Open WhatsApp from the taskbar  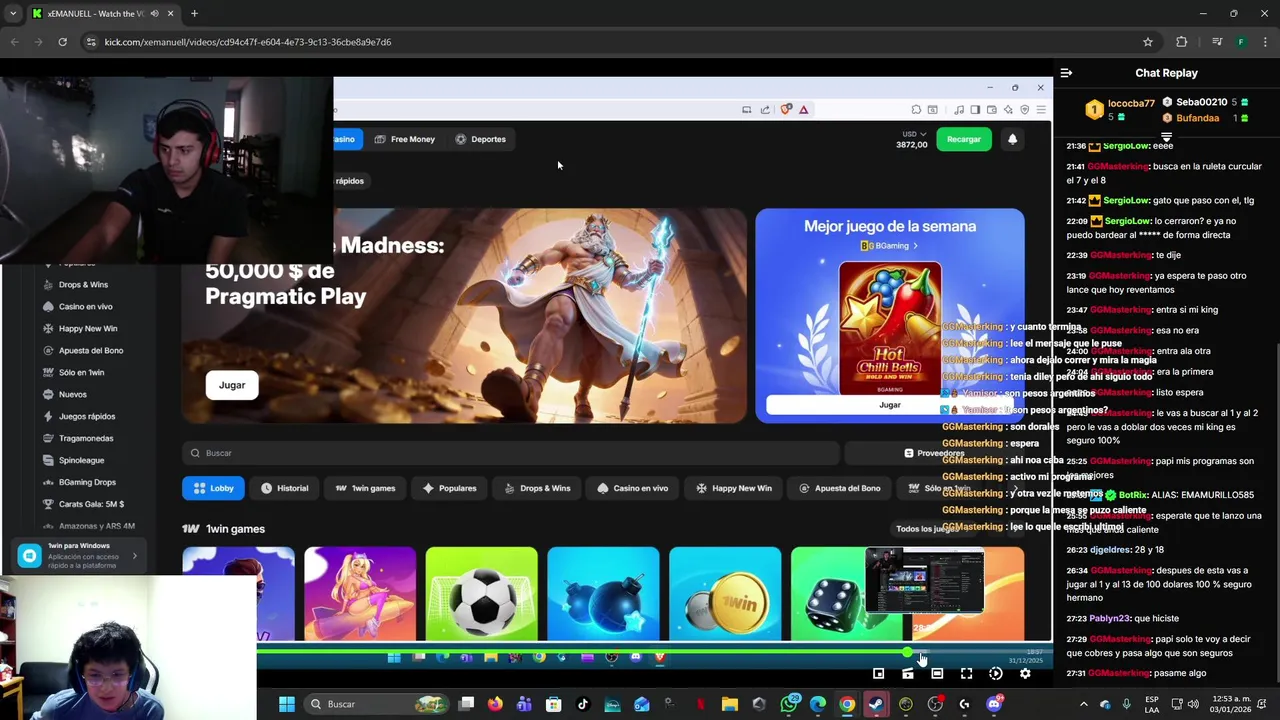(x=789, y=704)
